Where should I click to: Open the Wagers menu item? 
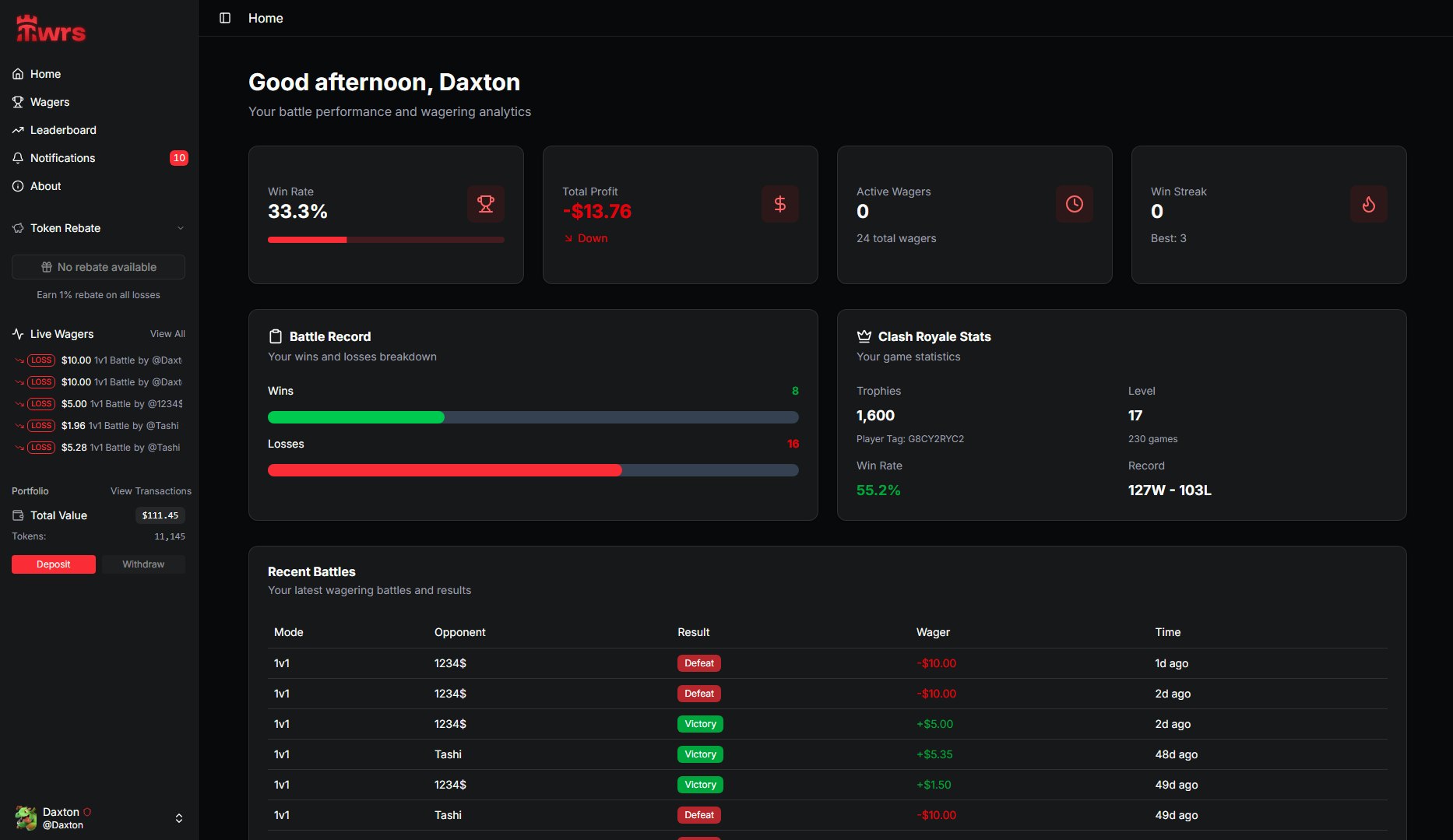(x=99, y=102)
